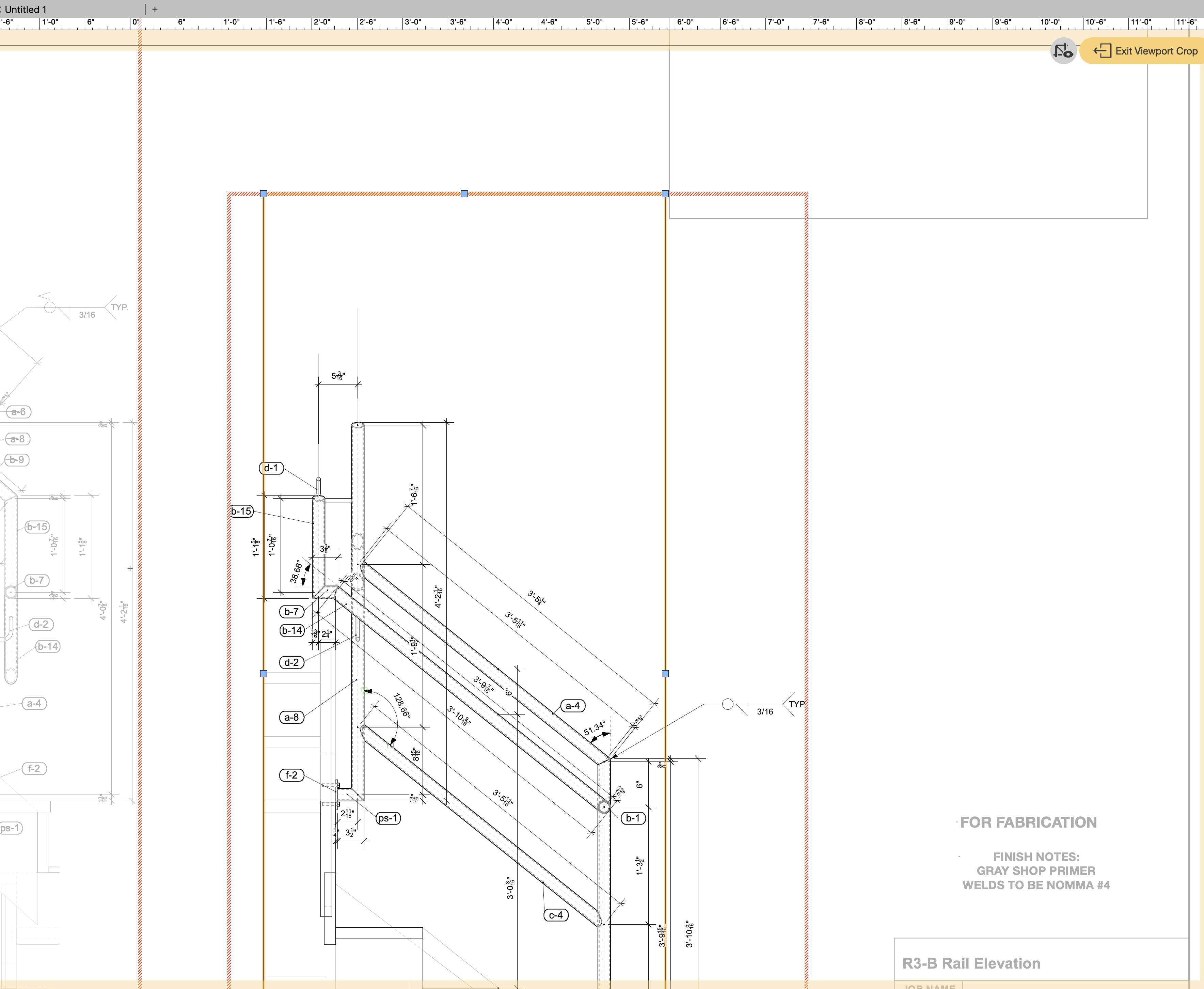Click the R3-B Rail Elevation title text
Screen dimensions: 1204x989
click(971, 963)
